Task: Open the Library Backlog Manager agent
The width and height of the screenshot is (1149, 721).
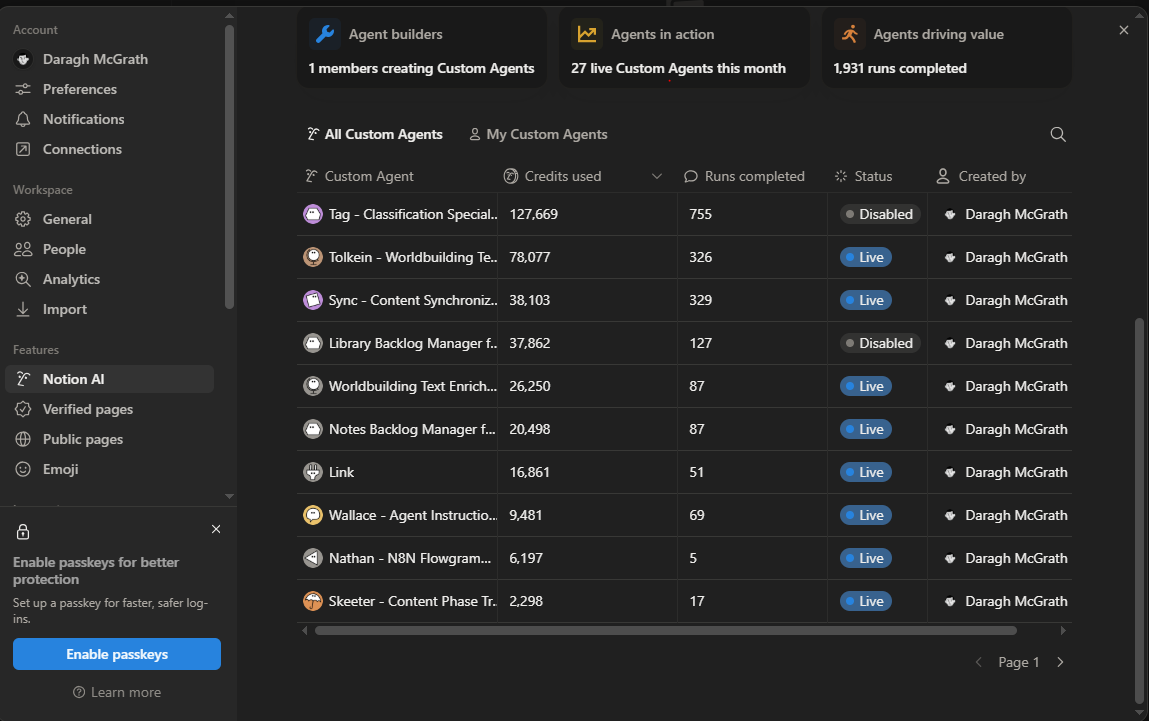Action: pyautogui.click(x=413, y=344)
